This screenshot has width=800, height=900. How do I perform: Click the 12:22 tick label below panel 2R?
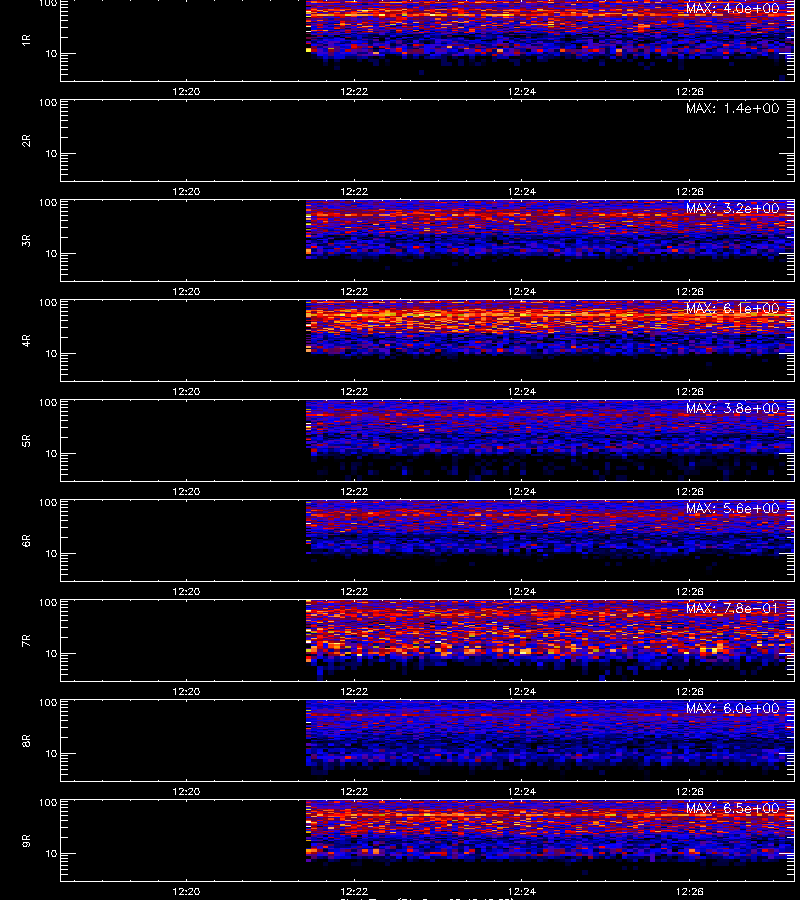pos(354,191)
